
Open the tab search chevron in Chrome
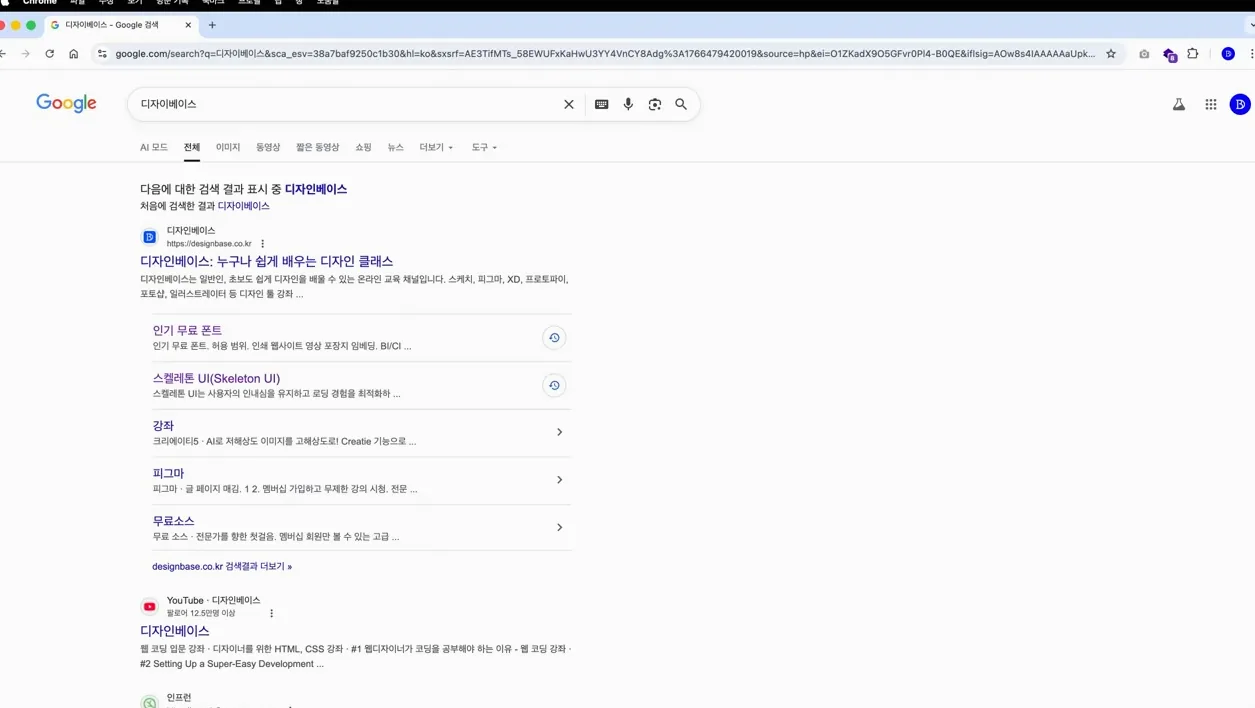tap(1251, 25)
